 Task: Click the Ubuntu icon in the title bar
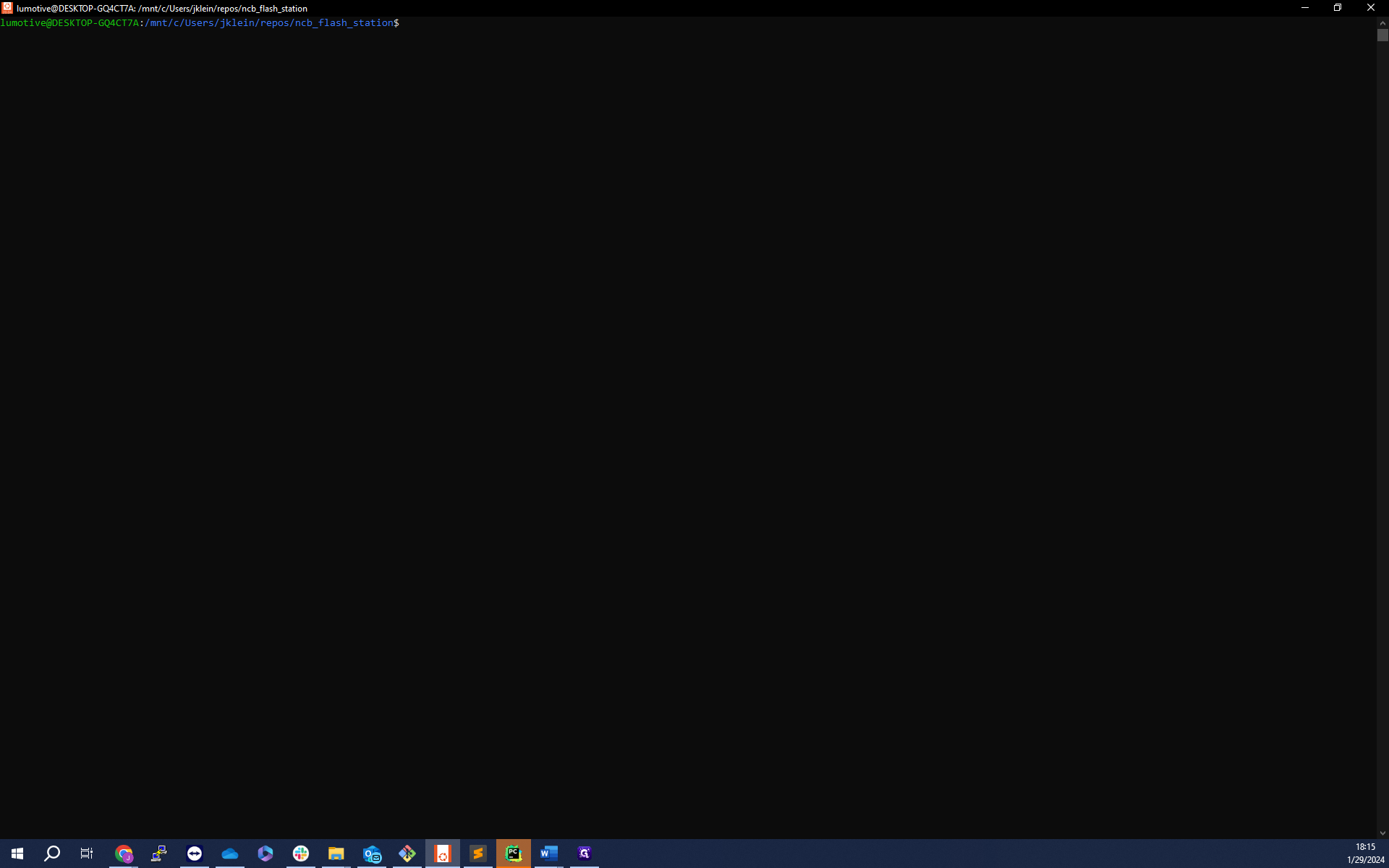pyautogui.click(x=7, y=8)
